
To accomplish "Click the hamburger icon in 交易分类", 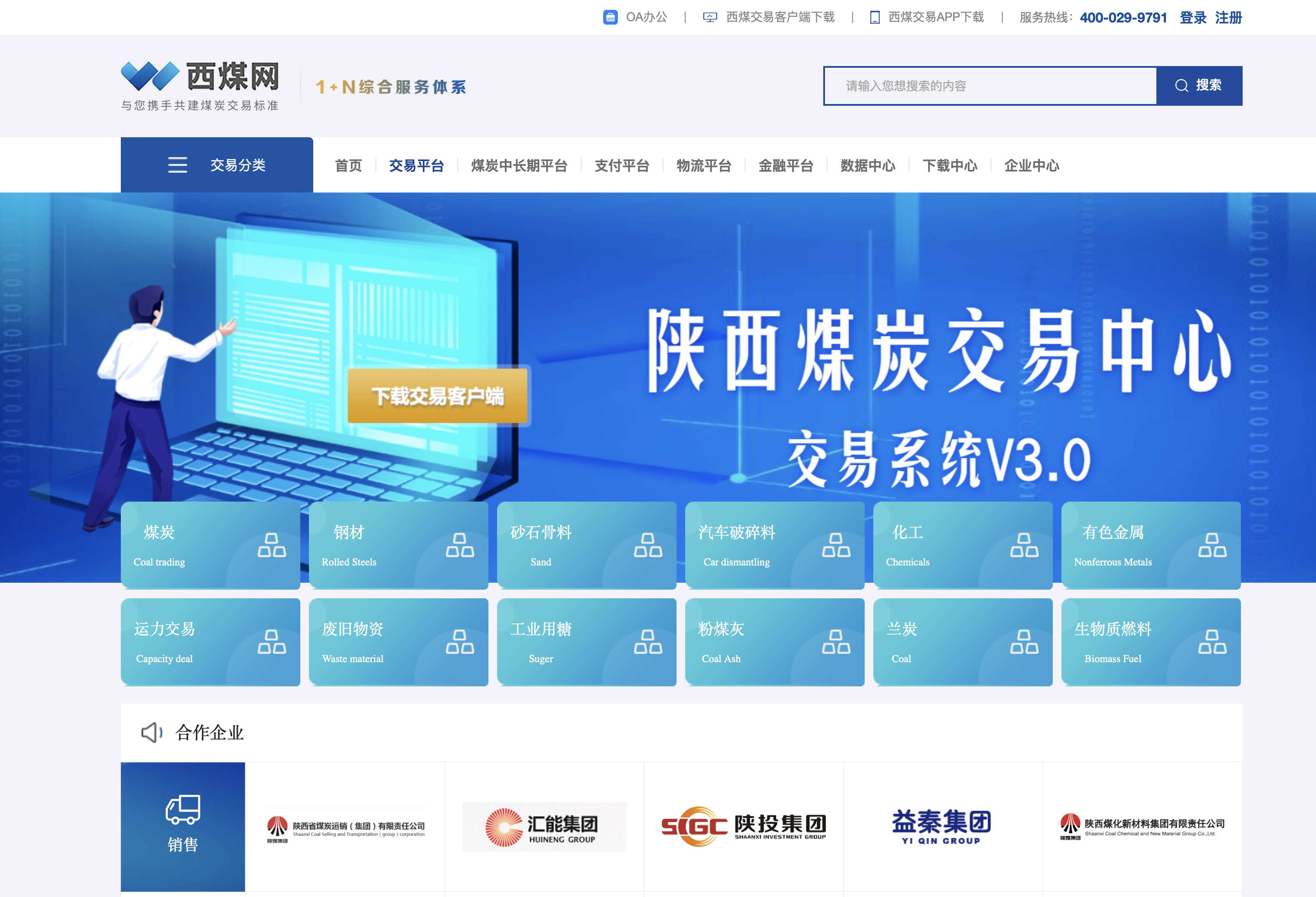I will click(177, 165).
